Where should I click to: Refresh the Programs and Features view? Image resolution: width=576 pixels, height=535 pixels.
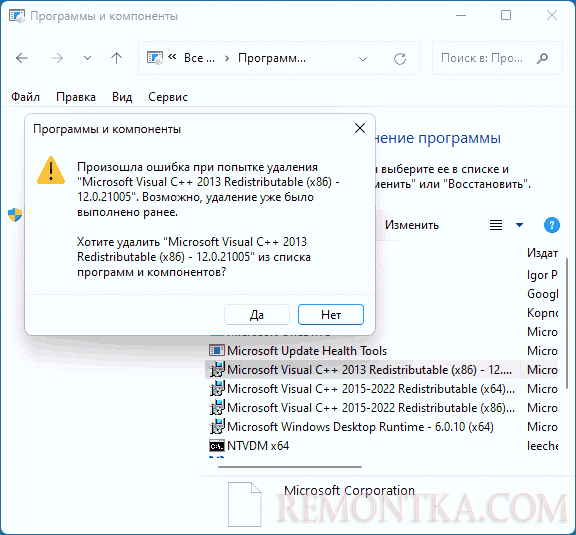tap(400, 59)
